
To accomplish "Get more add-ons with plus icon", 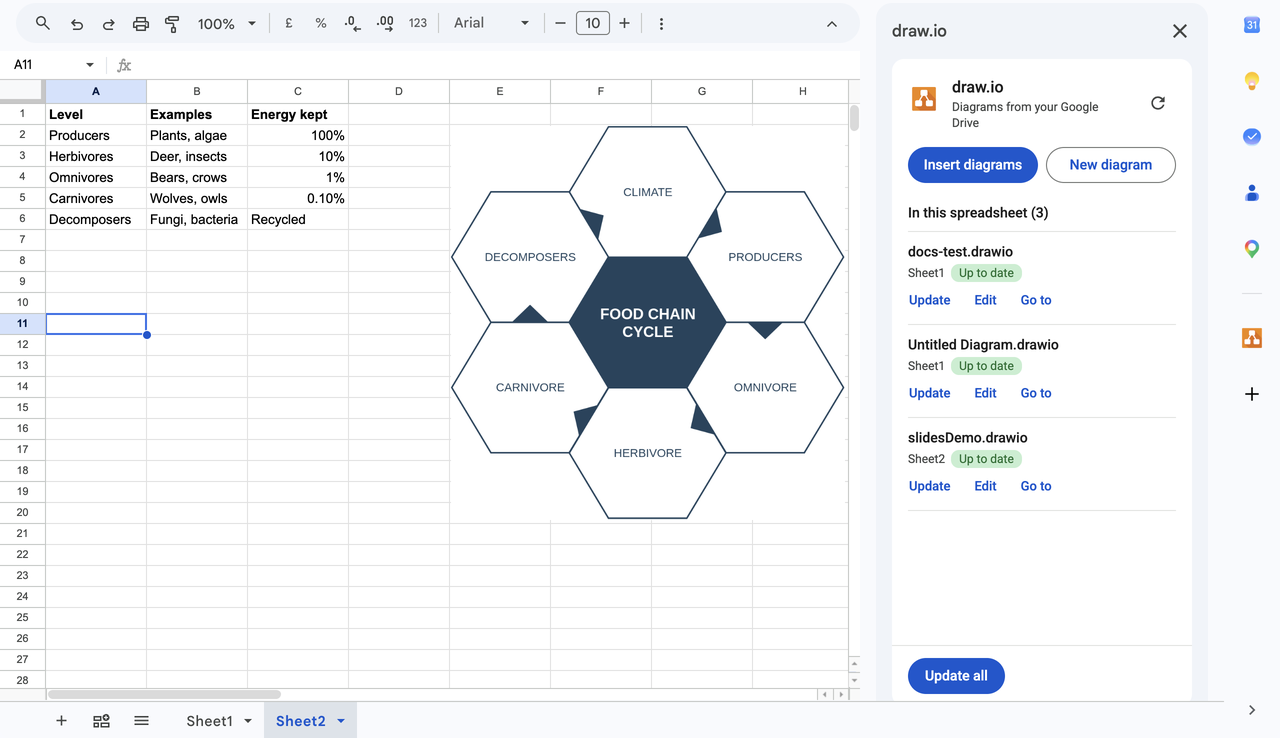I will [1252, 394].
